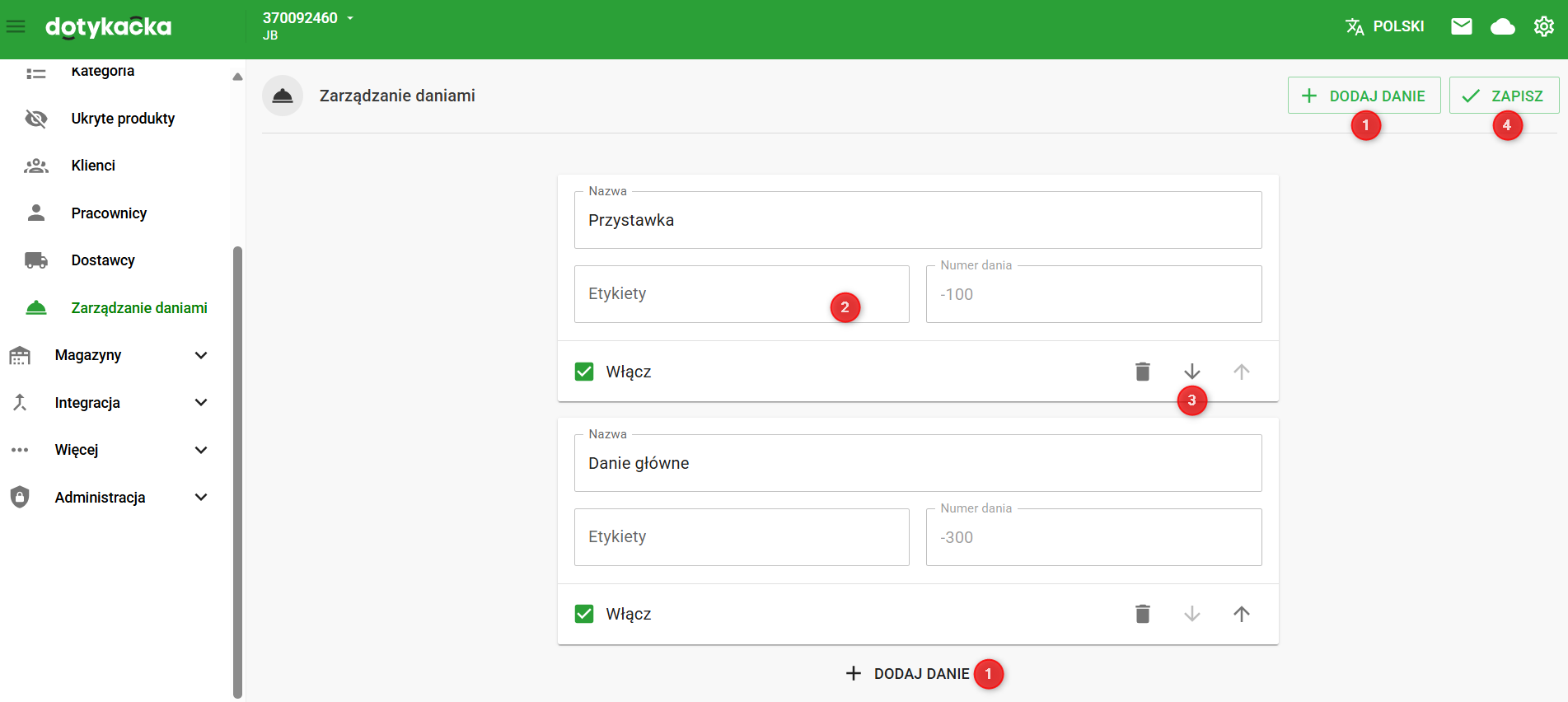Uncheck Włącz for Przystawka course
The image size is (1568, 702).
[x=584, y=372]
